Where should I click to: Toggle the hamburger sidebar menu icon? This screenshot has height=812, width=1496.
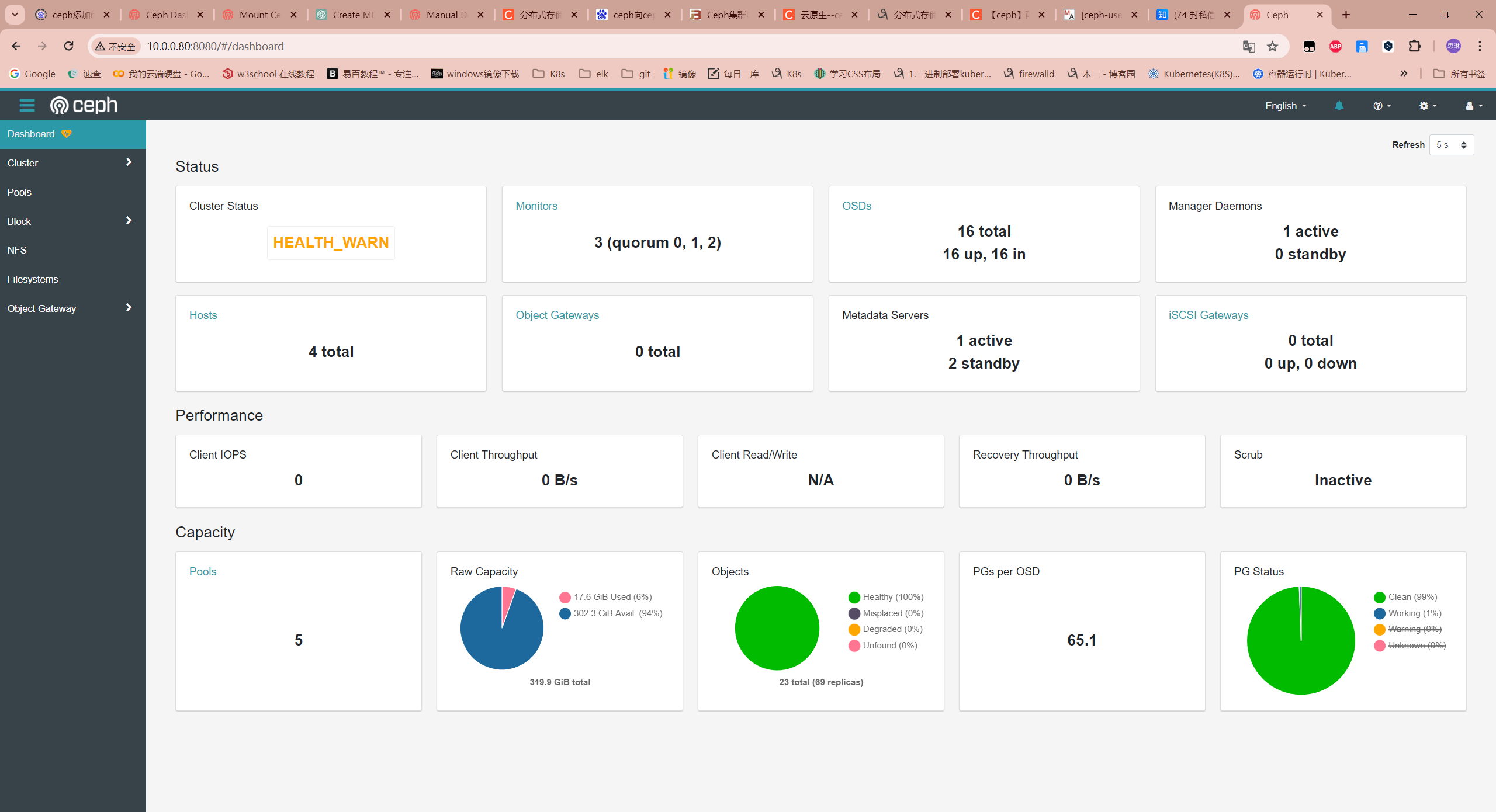tap(27, 105)
